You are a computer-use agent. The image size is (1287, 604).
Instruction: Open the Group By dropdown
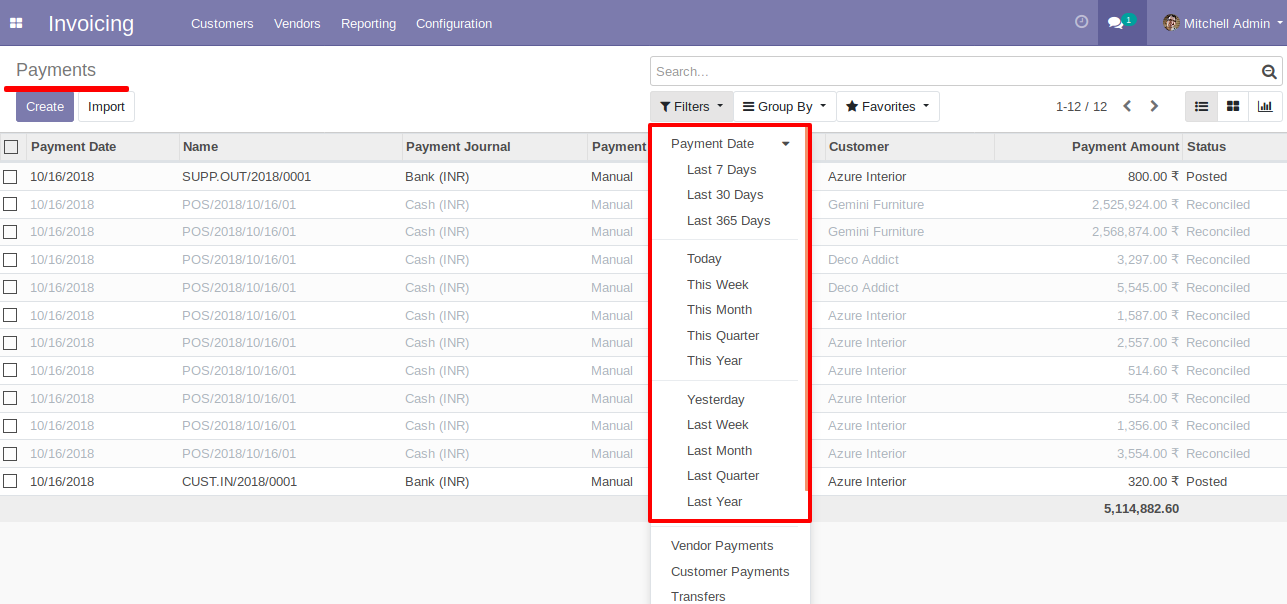point(784,106)
